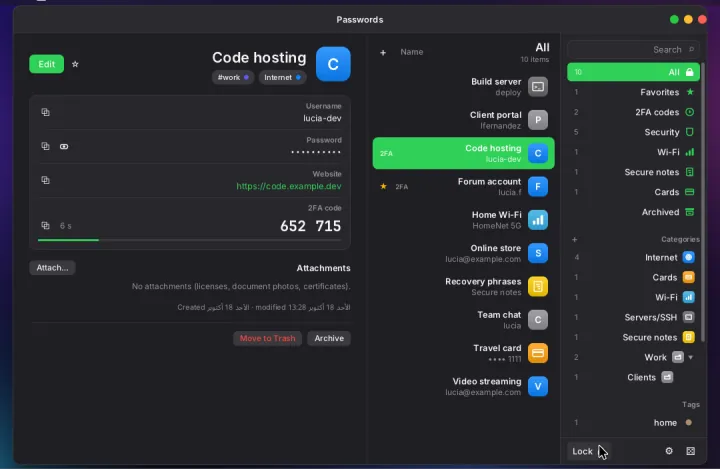Reveal the hidden password with eye icon

(64, 146)
